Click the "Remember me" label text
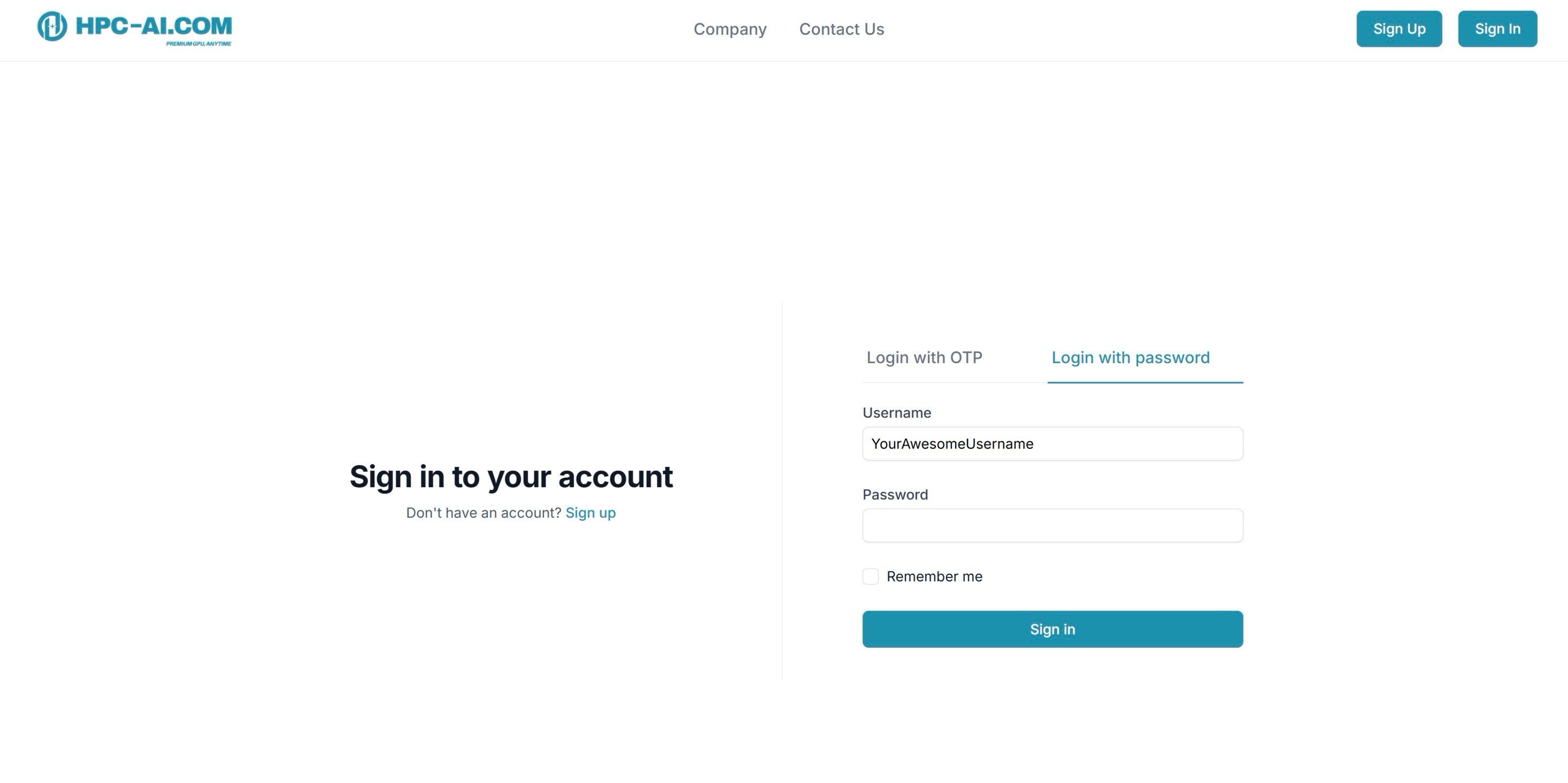The height and width of the screenshot is (783, 1568). (934, 577)
